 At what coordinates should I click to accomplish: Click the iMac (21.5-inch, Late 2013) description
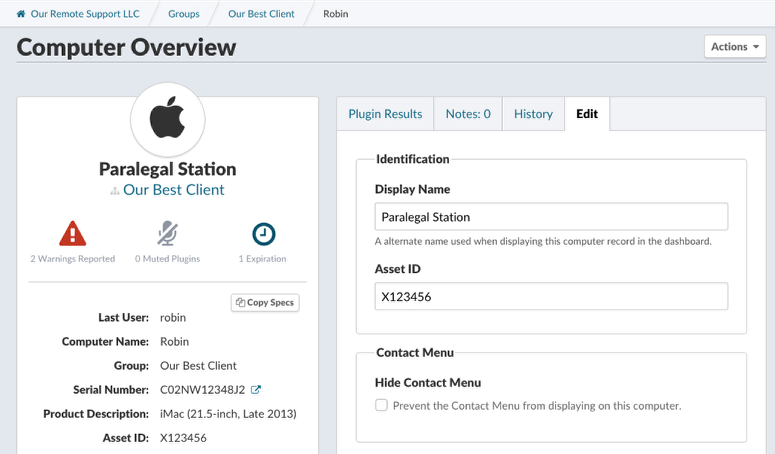(x=228, y=413)
